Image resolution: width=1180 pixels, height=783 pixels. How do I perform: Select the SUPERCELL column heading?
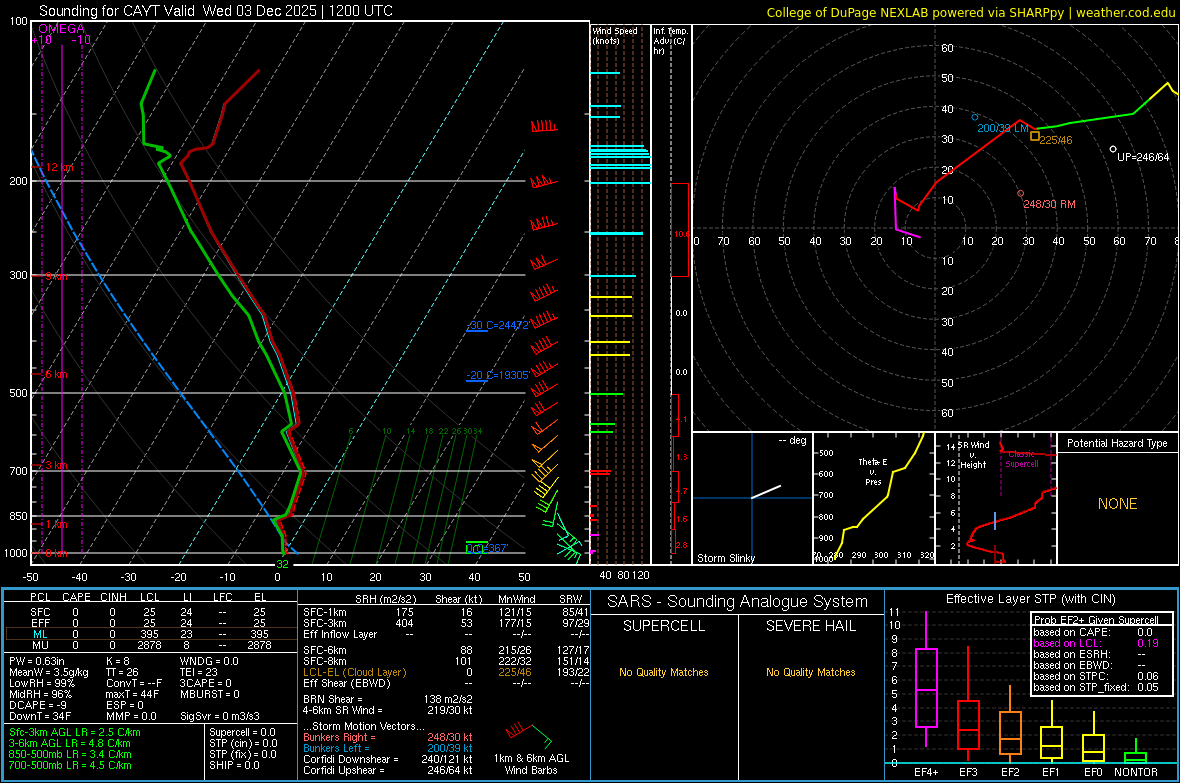click(x=664, y=626)
